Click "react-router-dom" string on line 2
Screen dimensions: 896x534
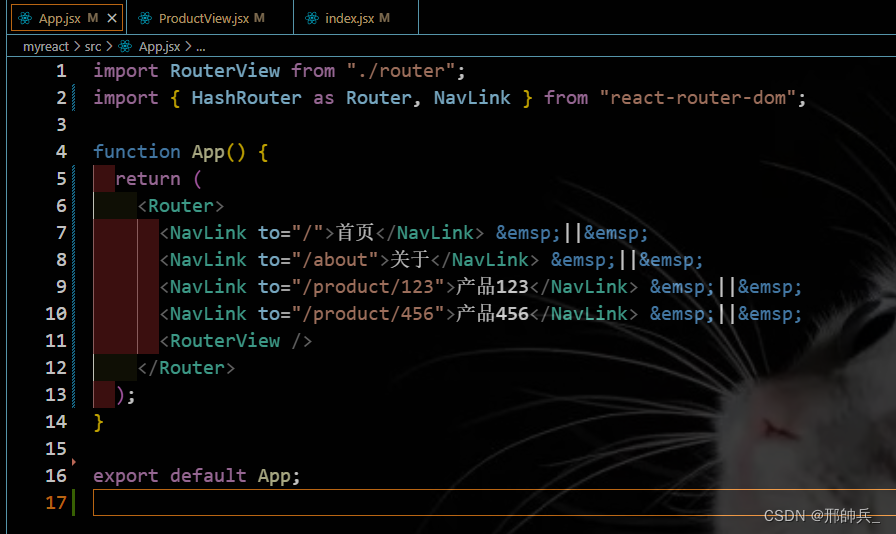(x=698, y=98)
